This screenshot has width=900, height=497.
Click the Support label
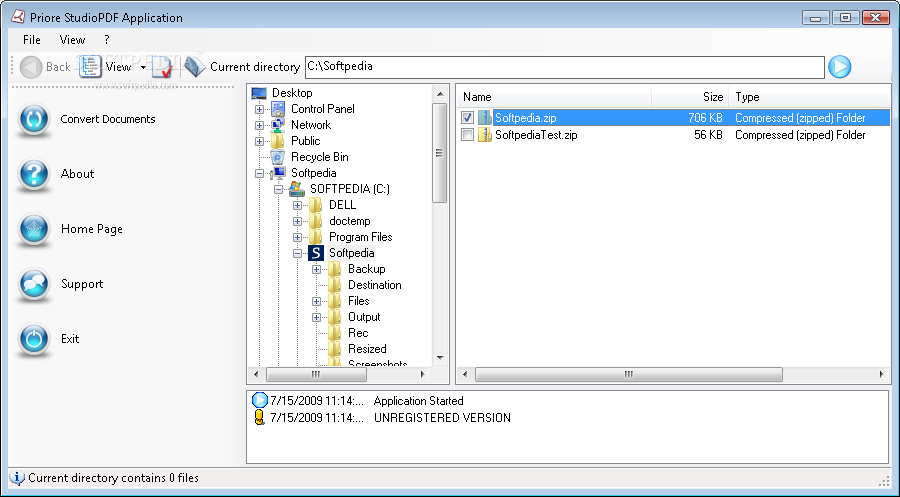[82, 284]
